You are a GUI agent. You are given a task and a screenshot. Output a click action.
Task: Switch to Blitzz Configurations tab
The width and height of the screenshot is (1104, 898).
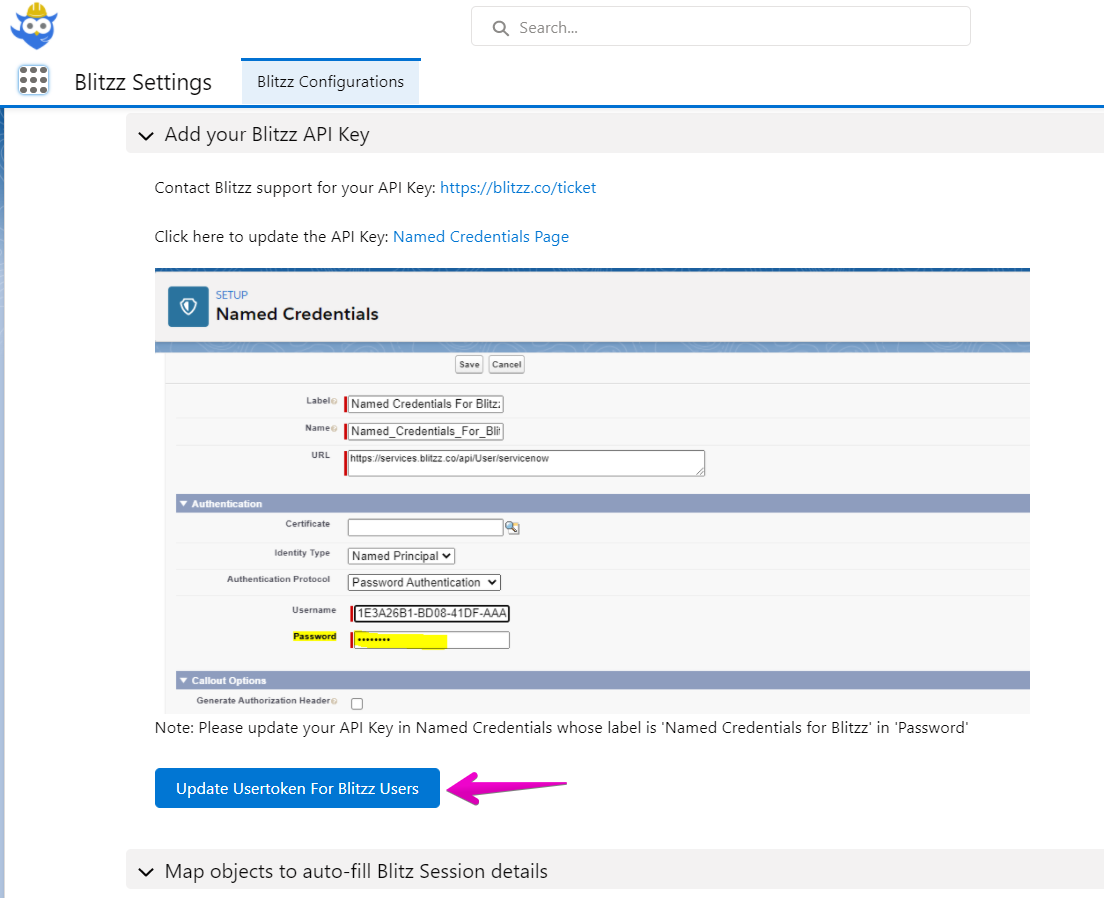[330, 82]
